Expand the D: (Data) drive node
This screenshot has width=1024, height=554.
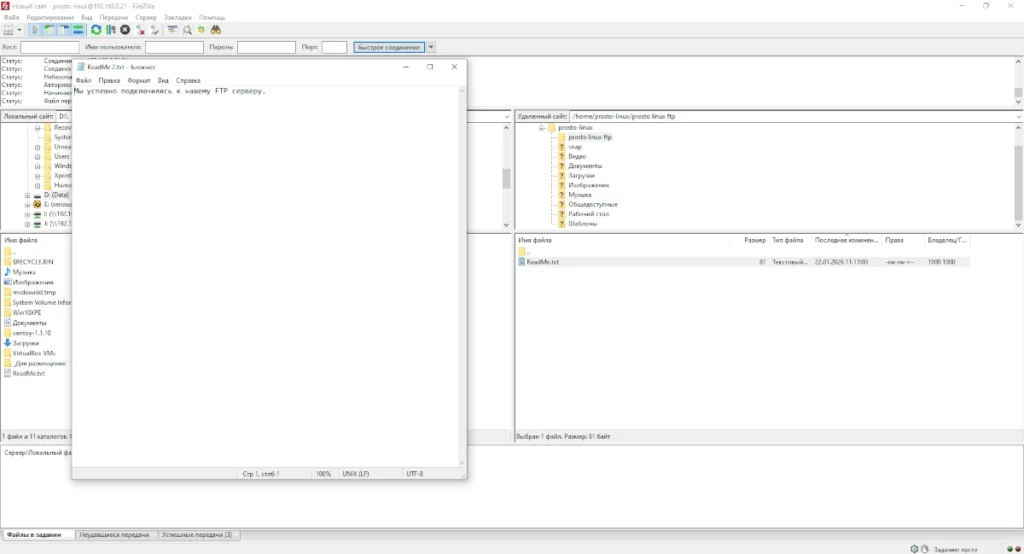[27, 195]
